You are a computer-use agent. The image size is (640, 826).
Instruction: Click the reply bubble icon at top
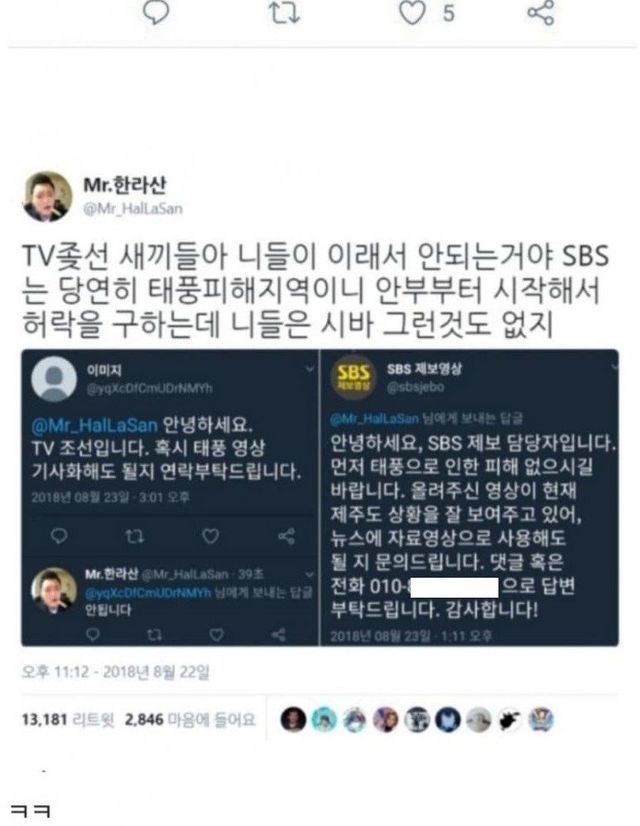[156, 12]
